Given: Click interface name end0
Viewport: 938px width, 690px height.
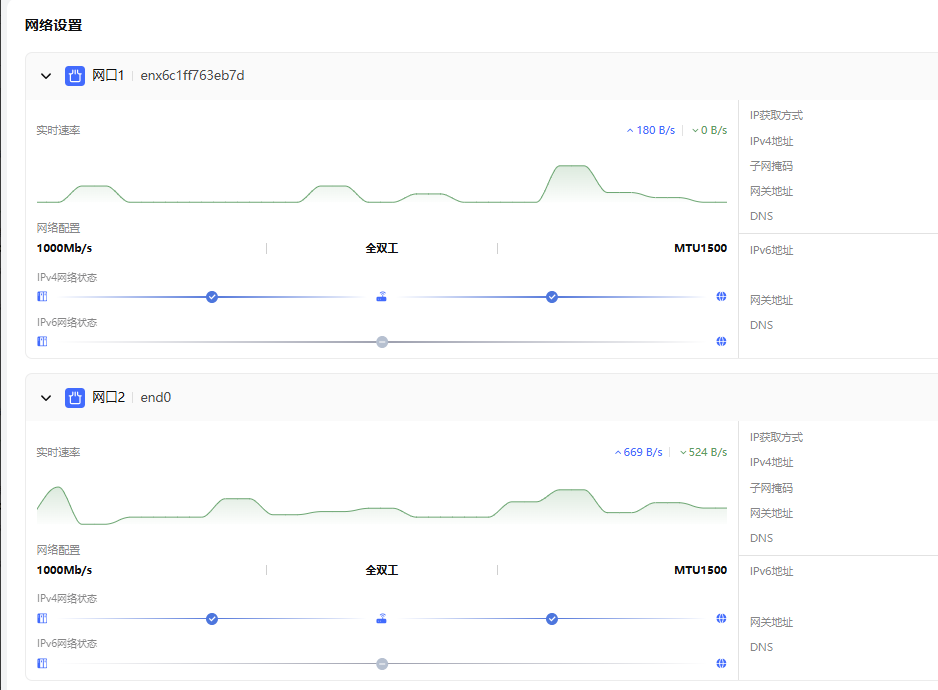Looking at the screenshot, I should click(156, 397).
